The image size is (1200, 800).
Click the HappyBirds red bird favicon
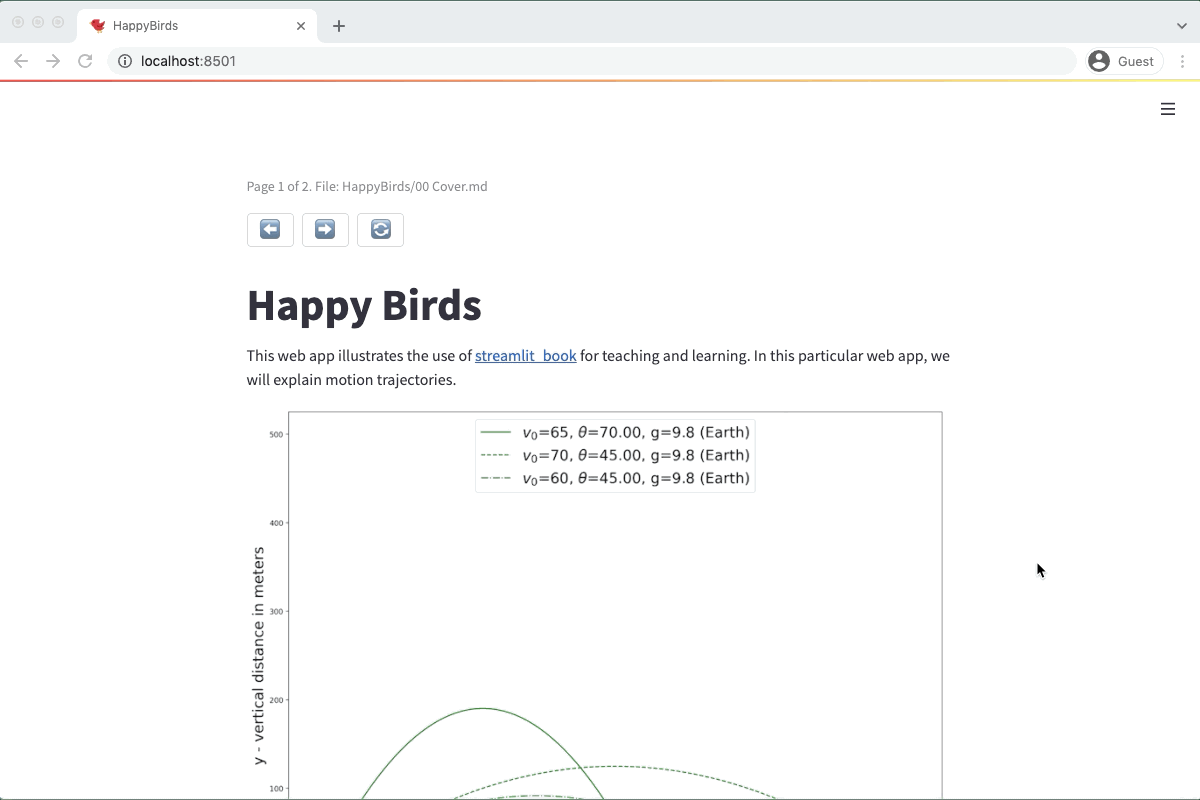98,26
